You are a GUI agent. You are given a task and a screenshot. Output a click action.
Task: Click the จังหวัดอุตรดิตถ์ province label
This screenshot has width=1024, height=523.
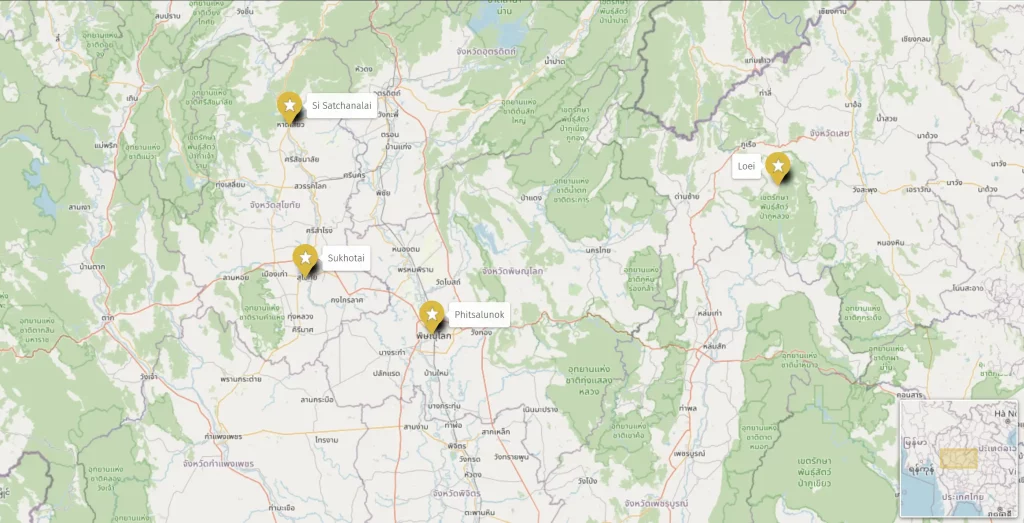click(x=487, y=51)
